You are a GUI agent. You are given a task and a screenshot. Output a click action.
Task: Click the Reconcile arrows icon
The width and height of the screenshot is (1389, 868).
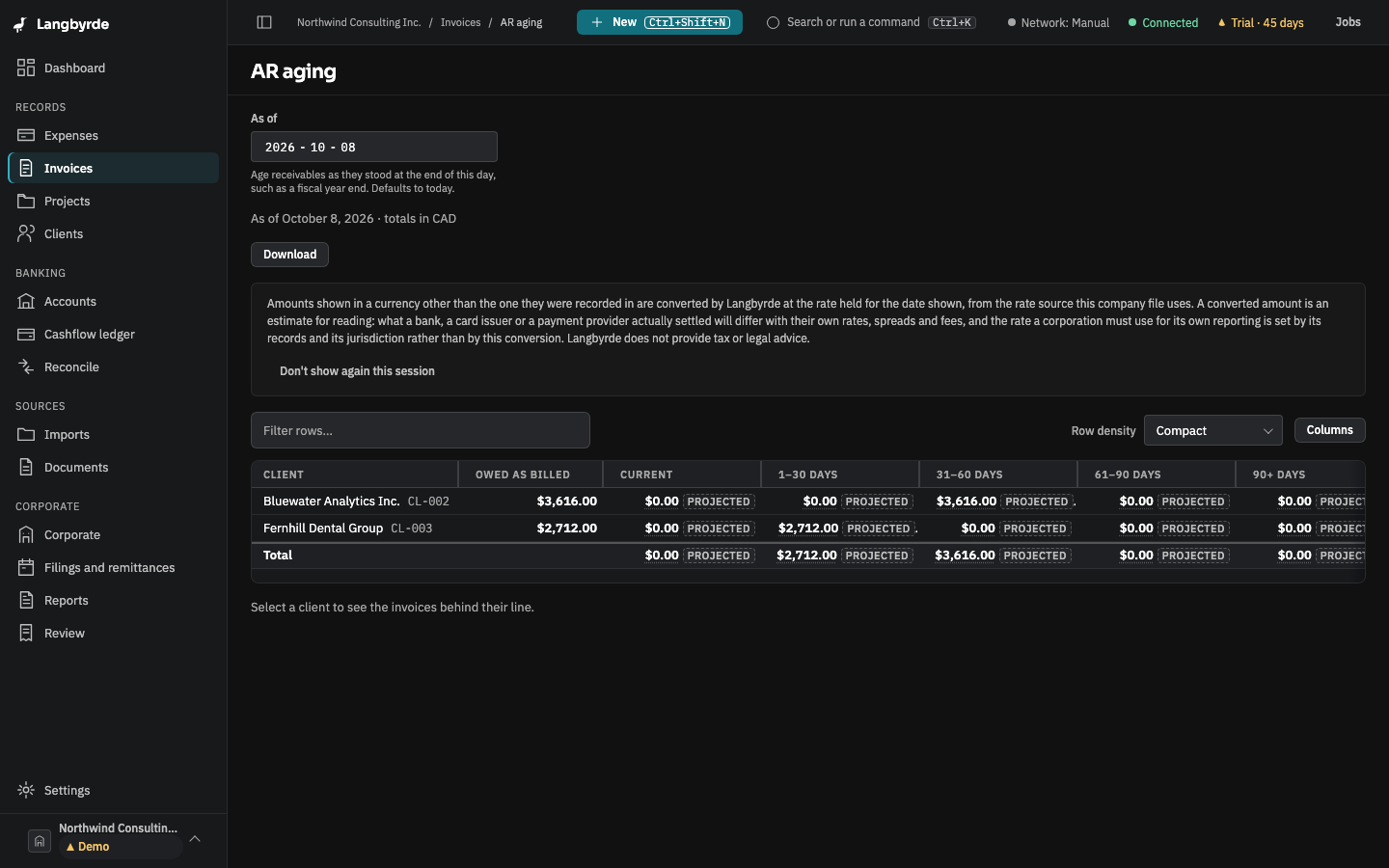coord(26,366)
